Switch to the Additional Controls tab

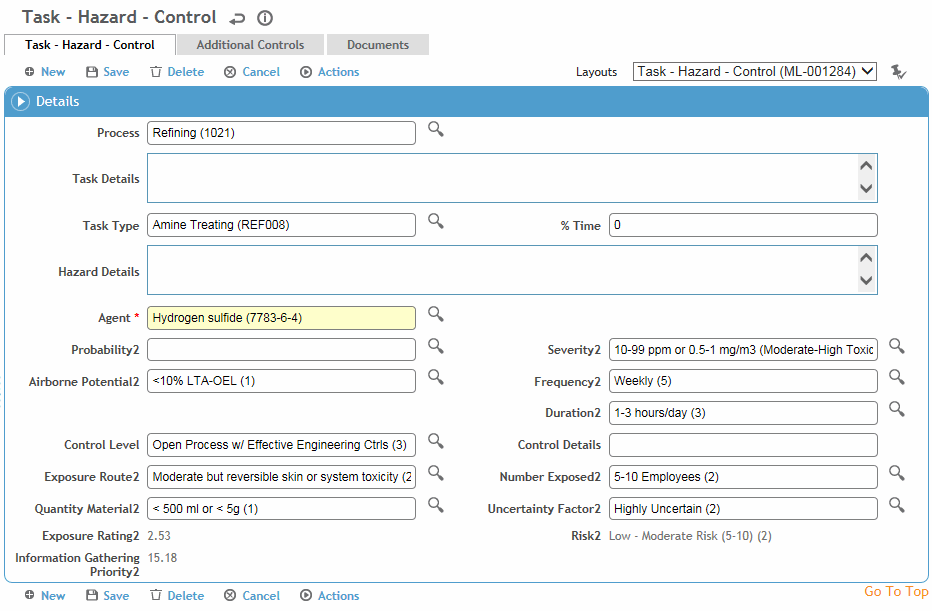[250, 45]
